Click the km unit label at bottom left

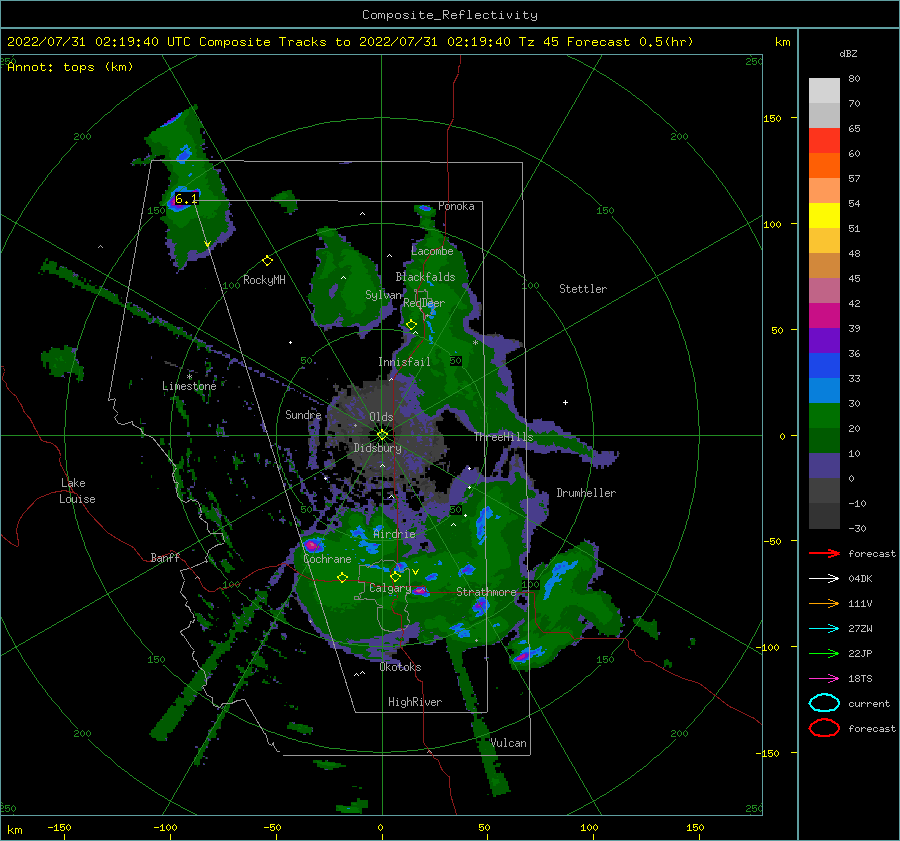(x=14, y=830)
